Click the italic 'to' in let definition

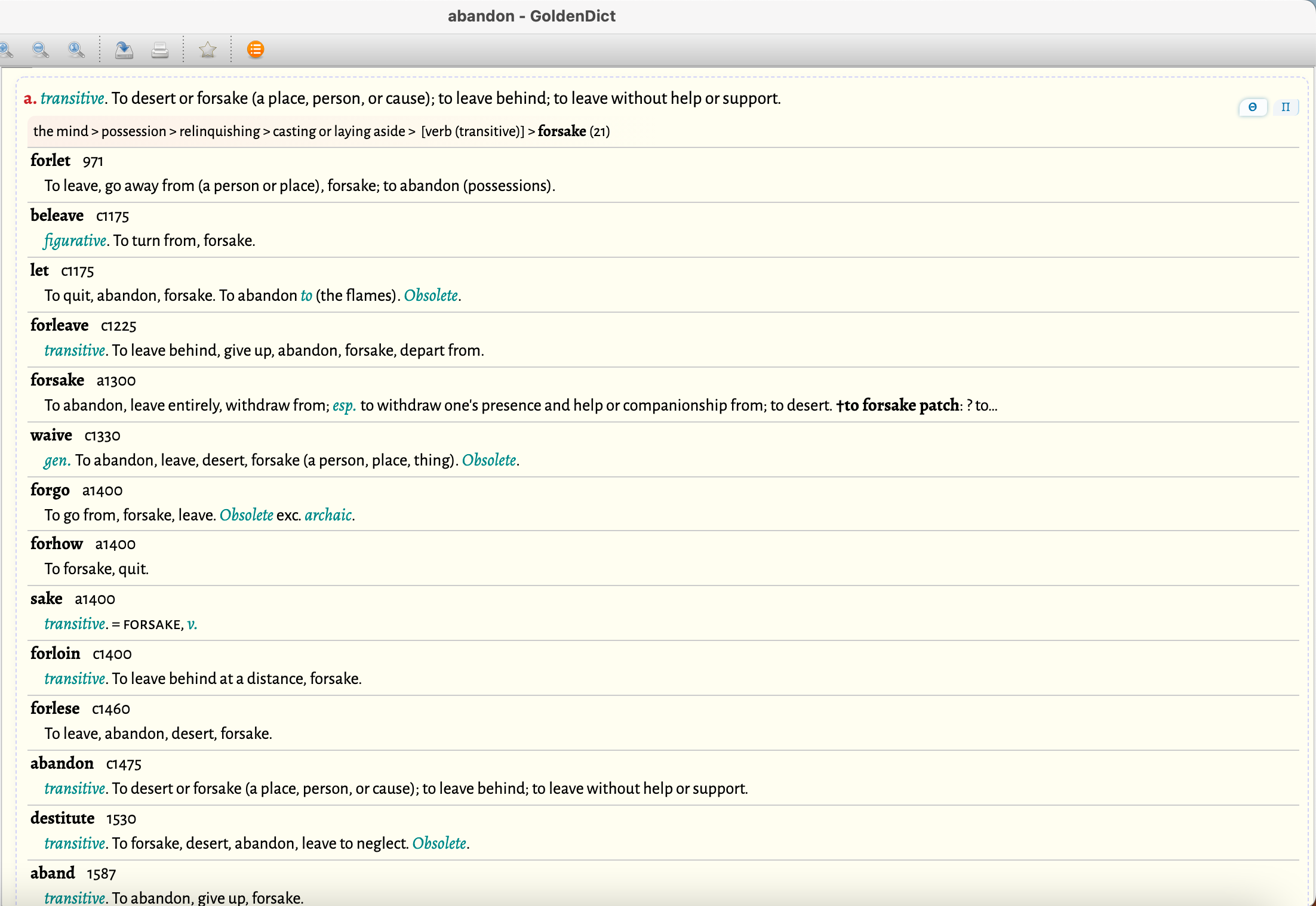[x=306, y=295]
